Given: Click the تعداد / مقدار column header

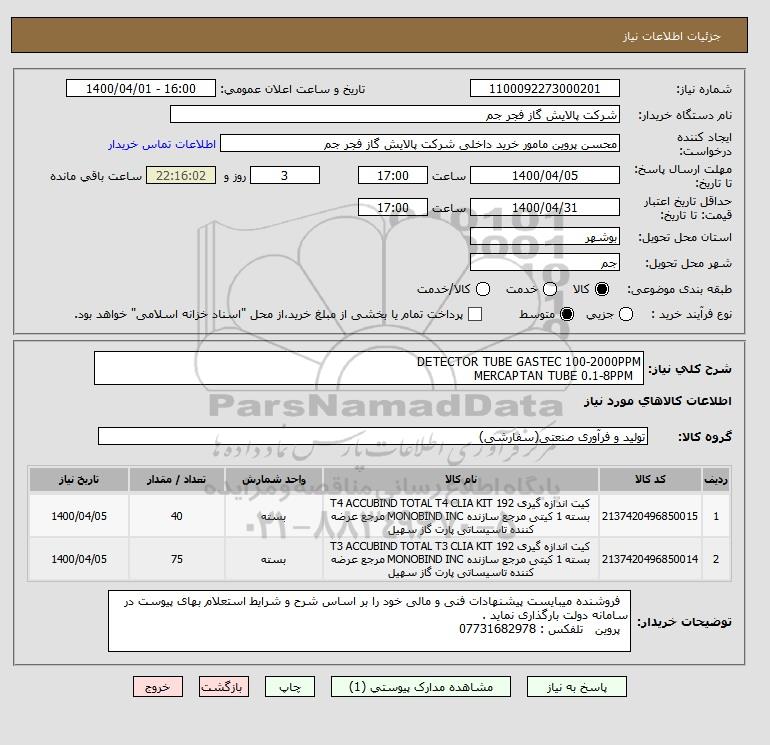Looking at the screenshot, I should (177, 479).
